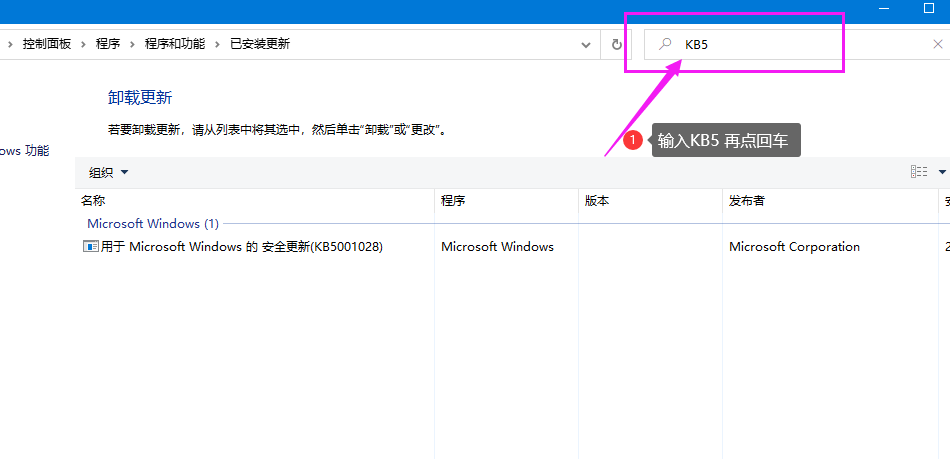
Task: Open the address bar history dropdown
Action: 587,45
